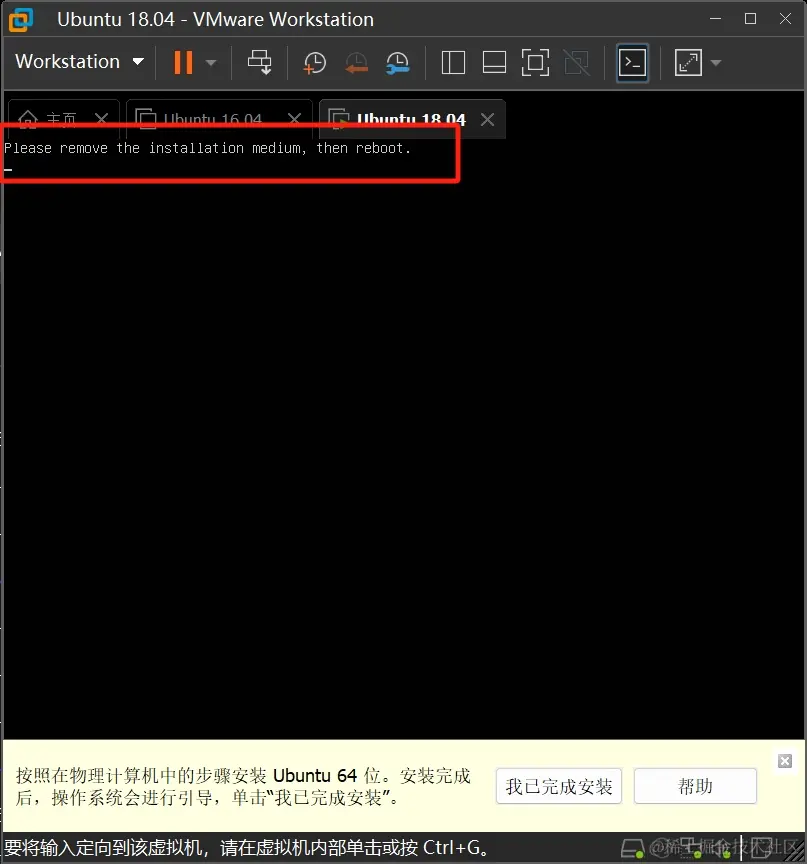
Task: Toggle the thumbnail bar view icon
Action: point(494,62)
